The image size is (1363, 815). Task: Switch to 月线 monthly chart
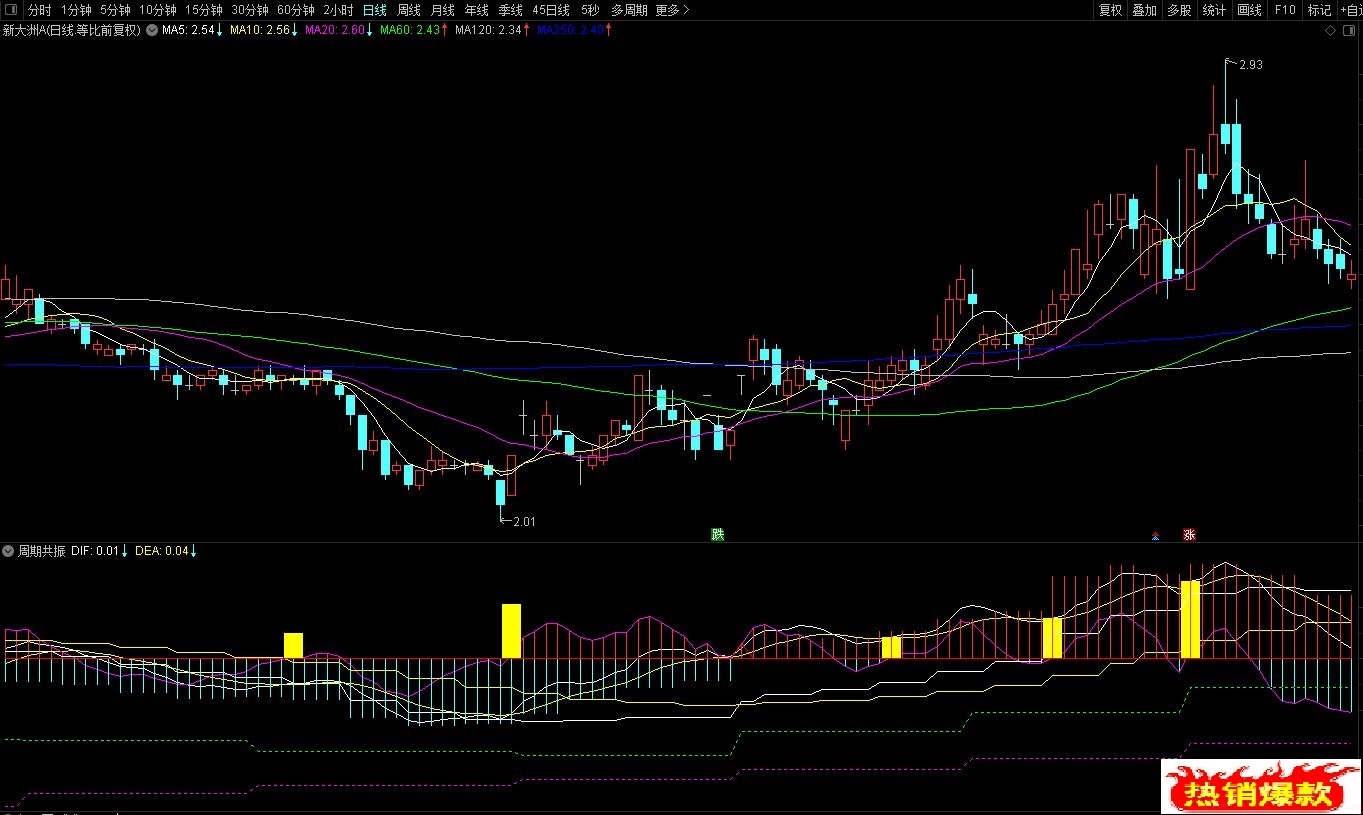coord(443,10)
